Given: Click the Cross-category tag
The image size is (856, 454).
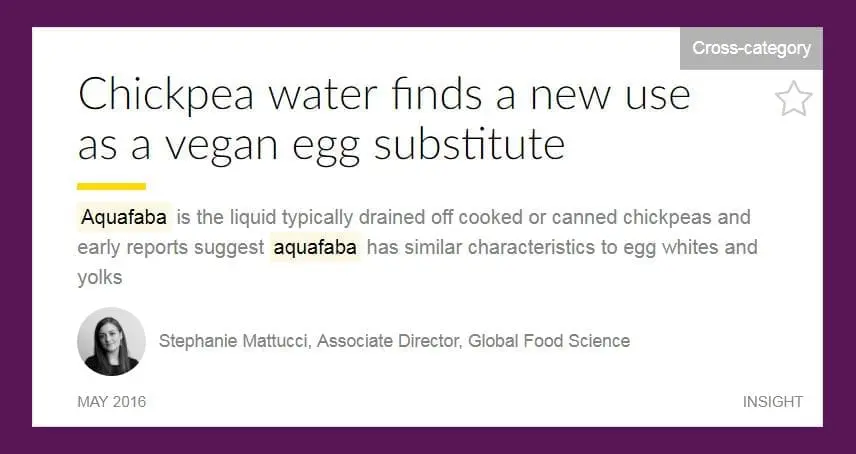Looking at the screenshot, I should (x=751, y=48).
